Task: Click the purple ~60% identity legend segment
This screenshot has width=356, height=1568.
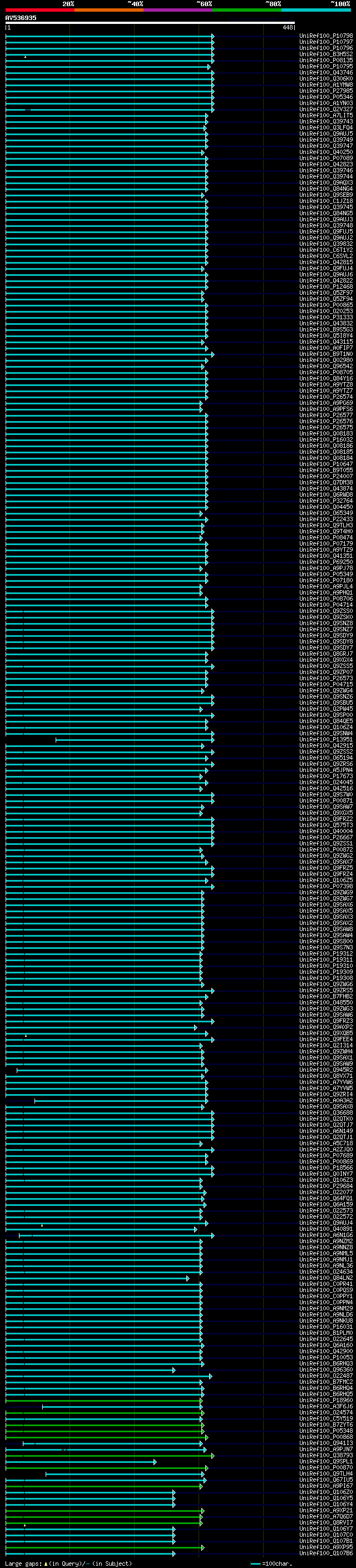Action: tap(177, 10)
